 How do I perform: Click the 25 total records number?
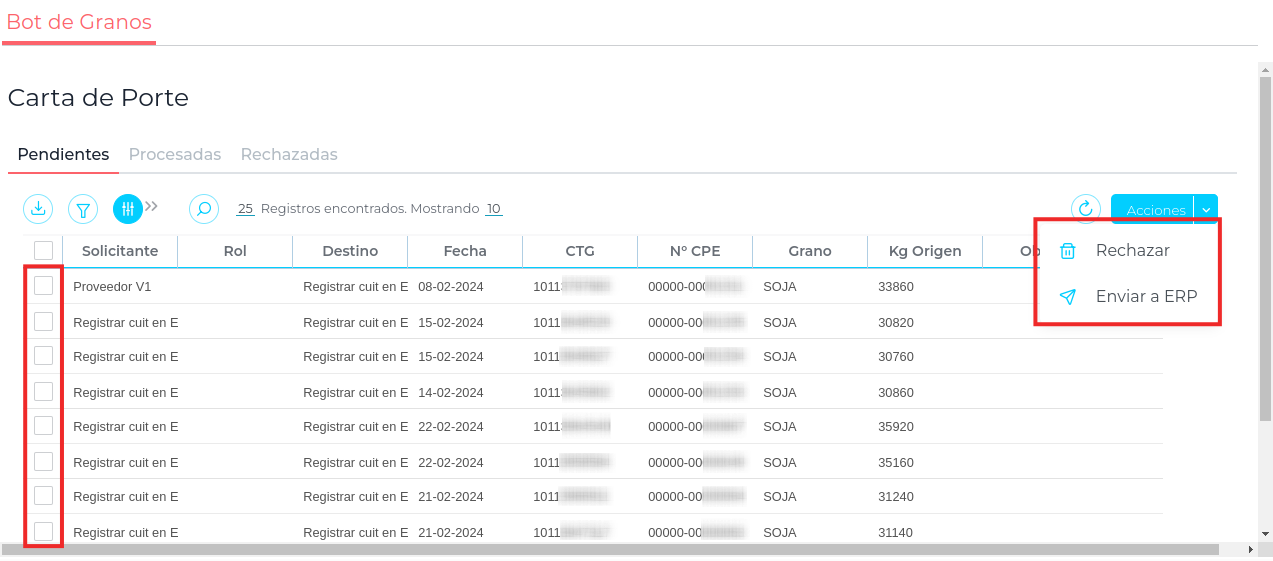[x=245, y=209]
